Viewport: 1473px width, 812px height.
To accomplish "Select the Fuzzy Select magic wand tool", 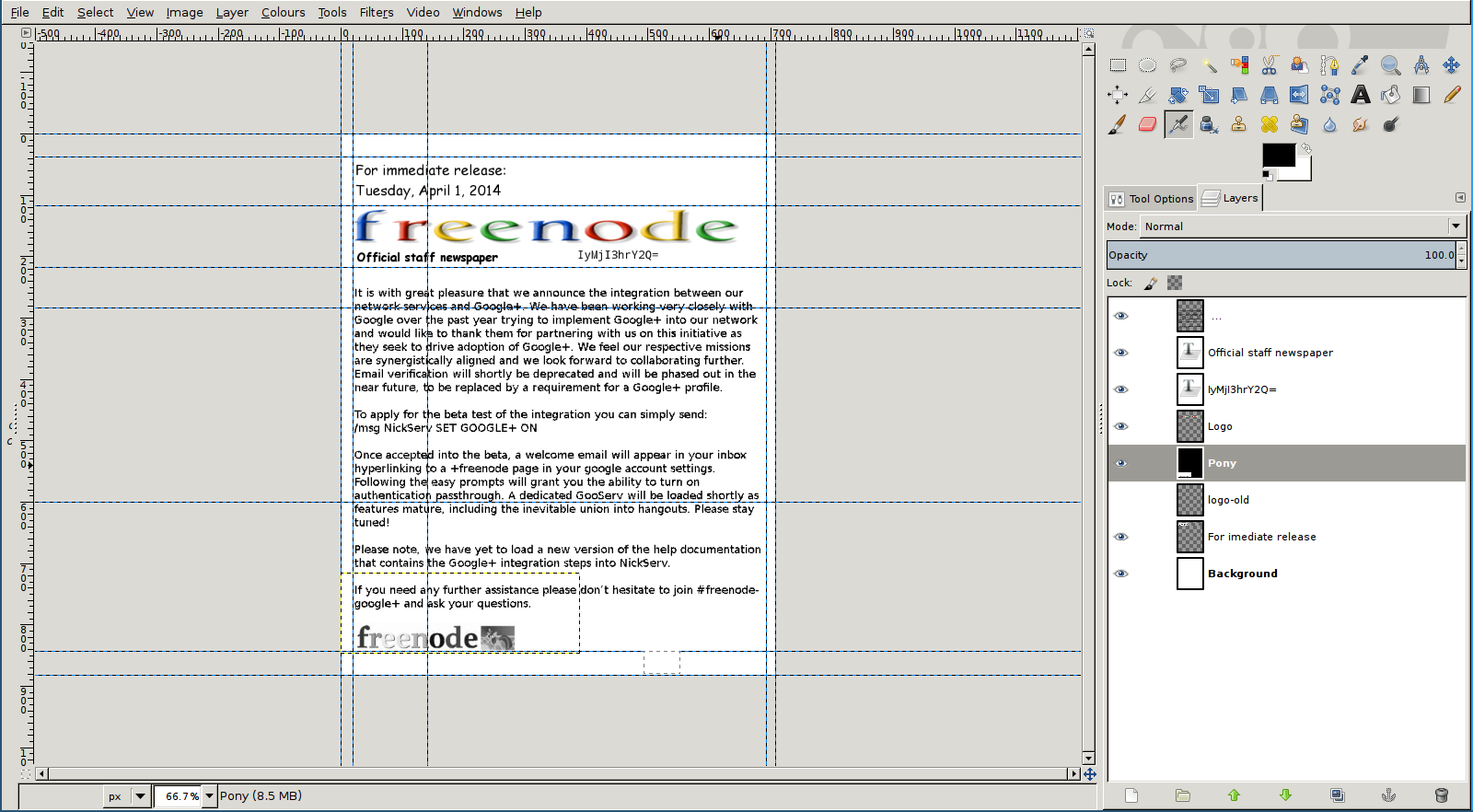I will [x=1209, y=65].
